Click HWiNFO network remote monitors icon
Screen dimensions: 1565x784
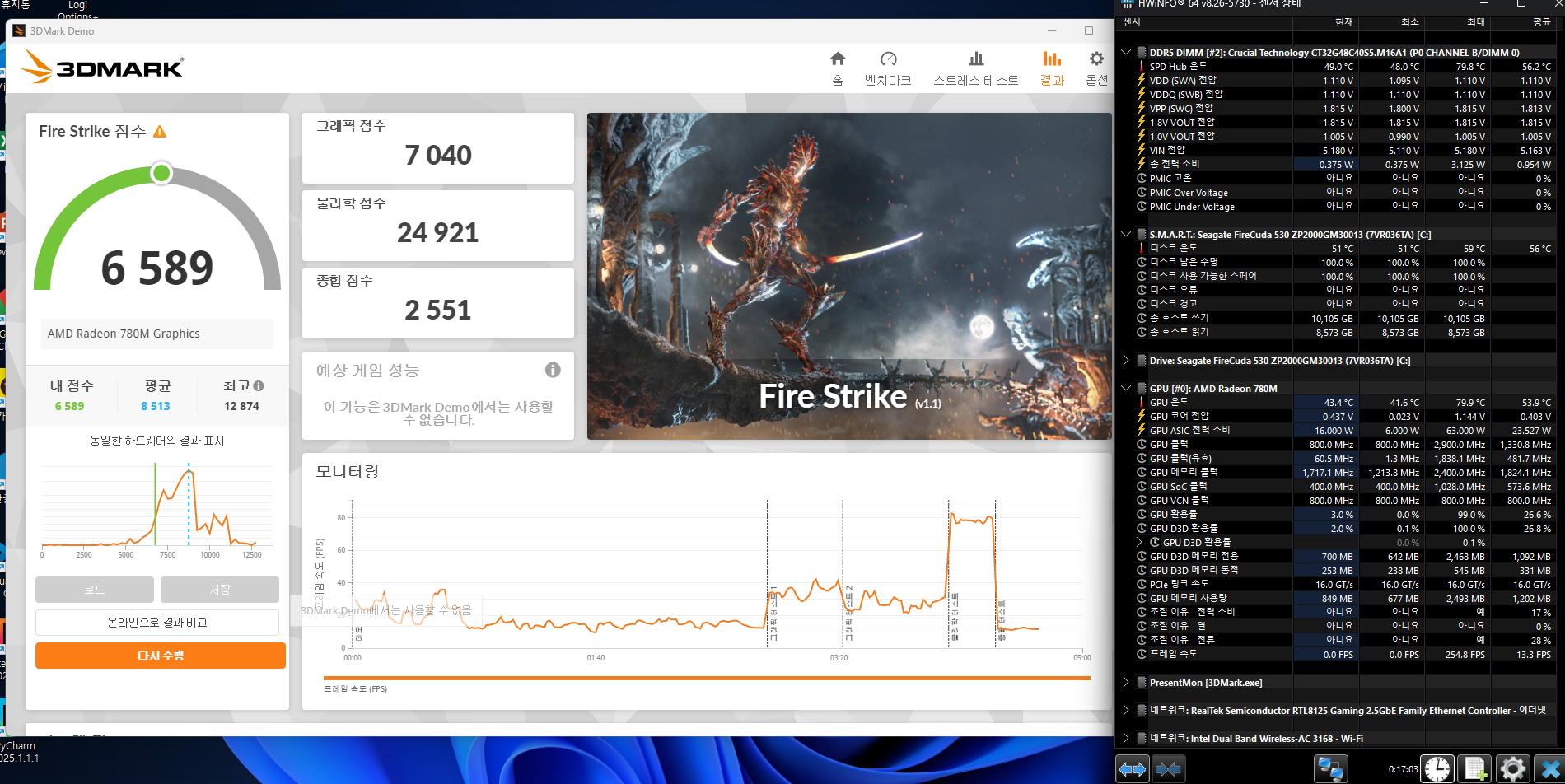coord(1330,769)
